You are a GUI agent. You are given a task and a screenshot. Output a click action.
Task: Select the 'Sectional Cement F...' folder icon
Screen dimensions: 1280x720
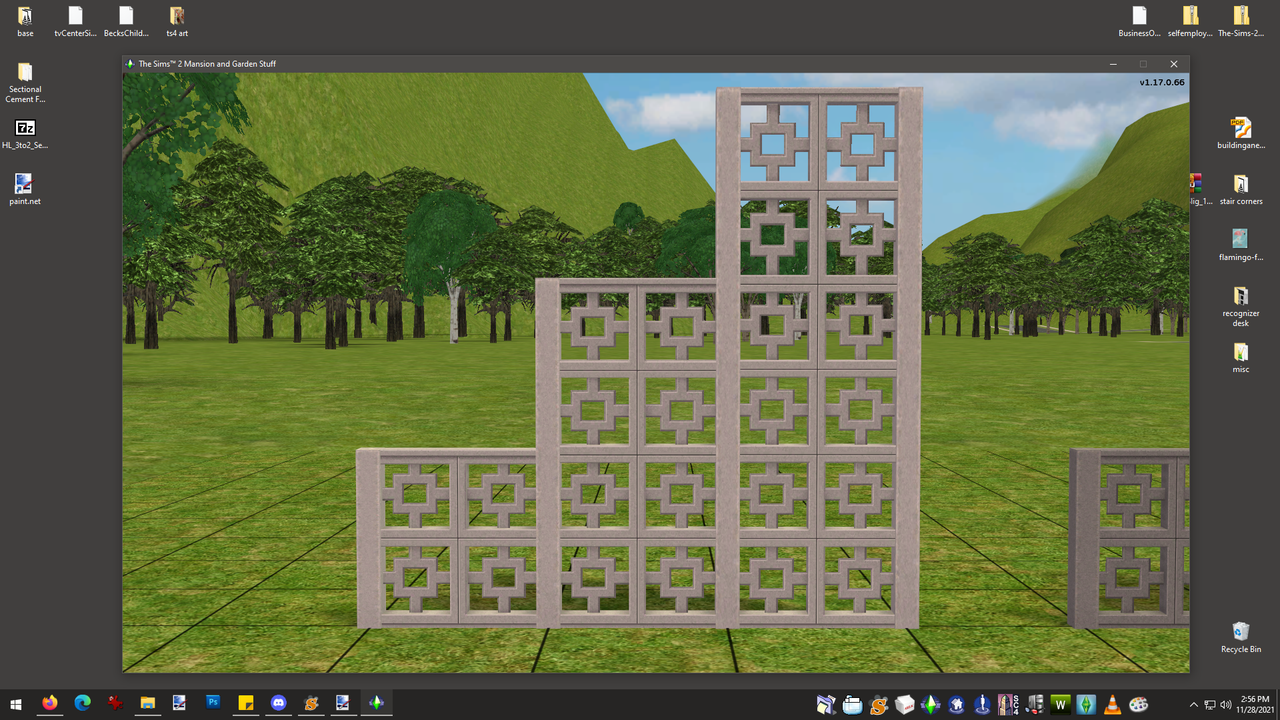pyautogui.click(x=25, y=83)
